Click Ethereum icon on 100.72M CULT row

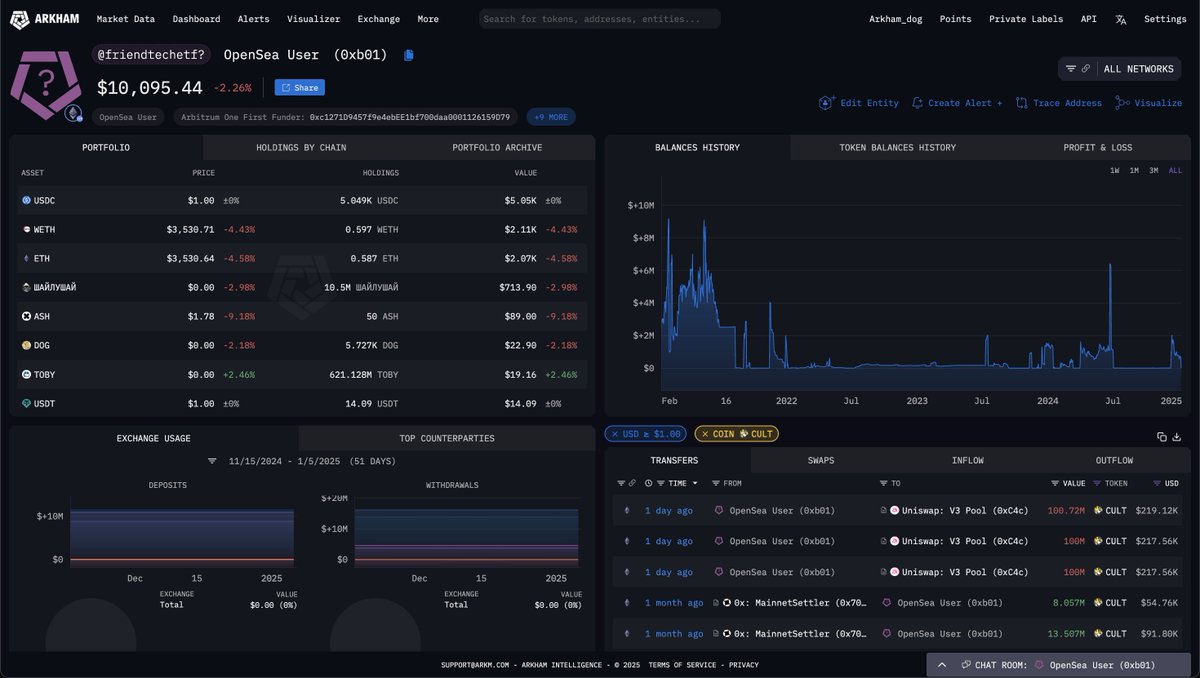[627, 511]
